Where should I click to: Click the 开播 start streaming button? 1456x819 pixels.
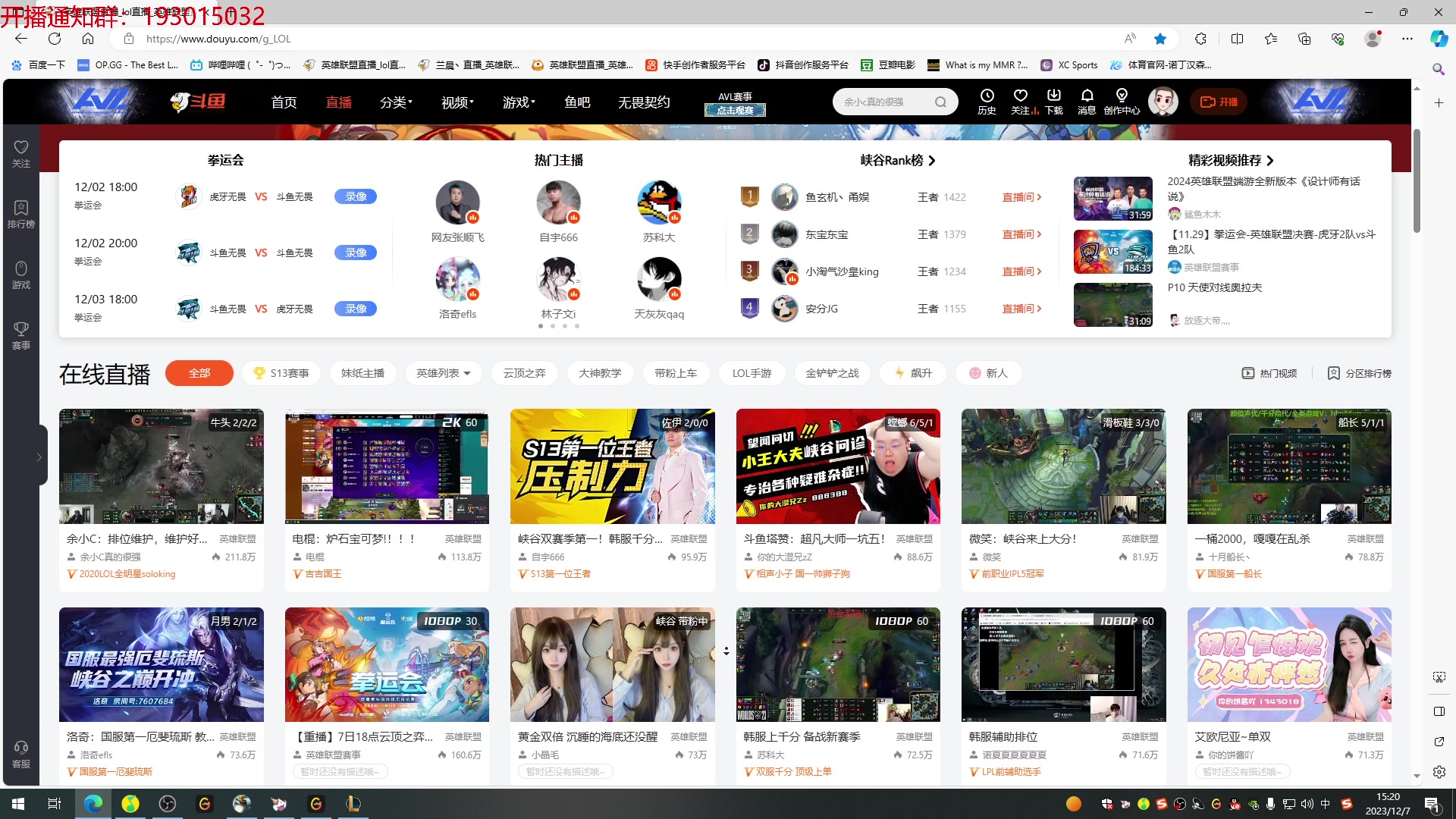[1219, 102]
